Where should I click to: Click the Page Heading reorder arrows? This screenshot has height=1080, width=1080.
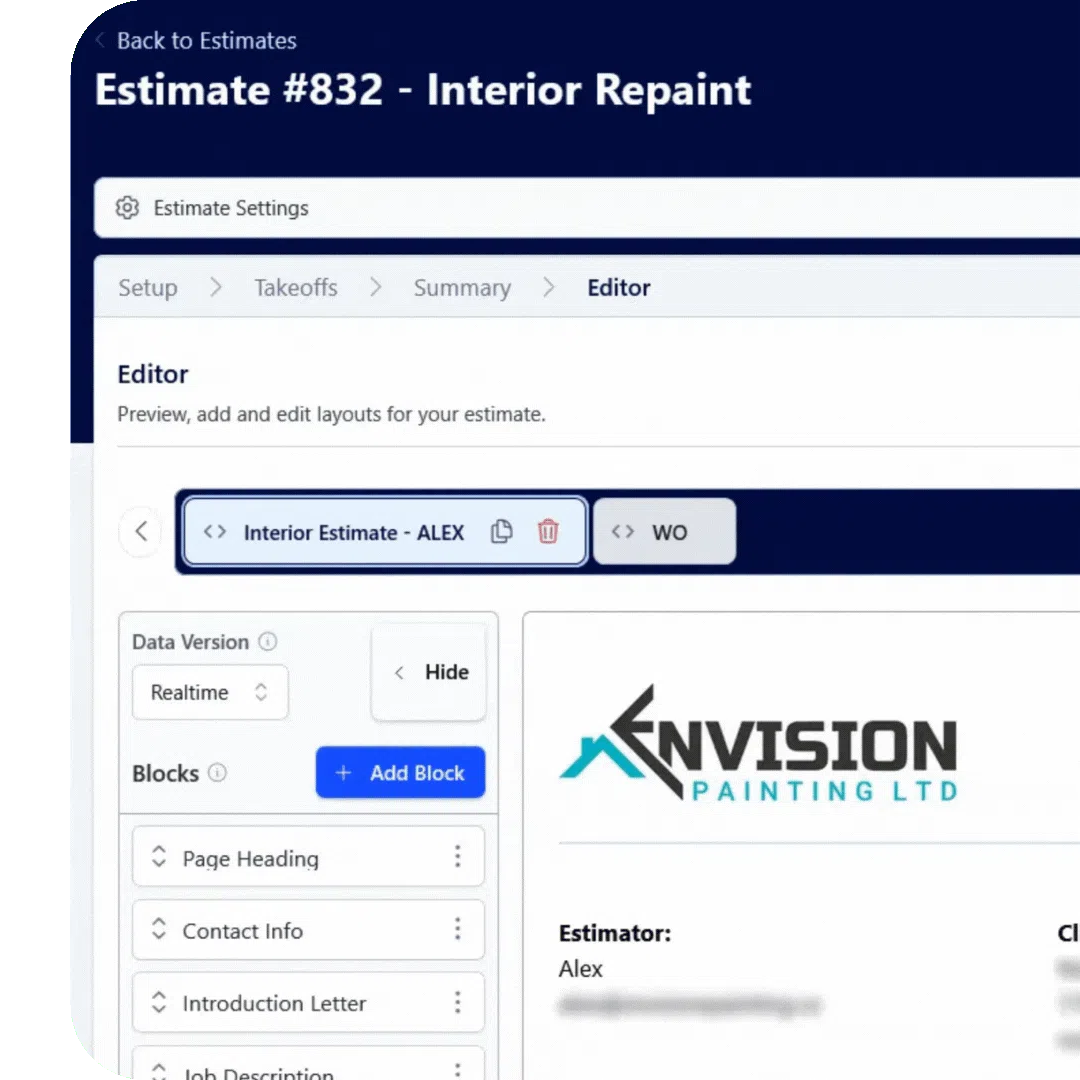159,856
